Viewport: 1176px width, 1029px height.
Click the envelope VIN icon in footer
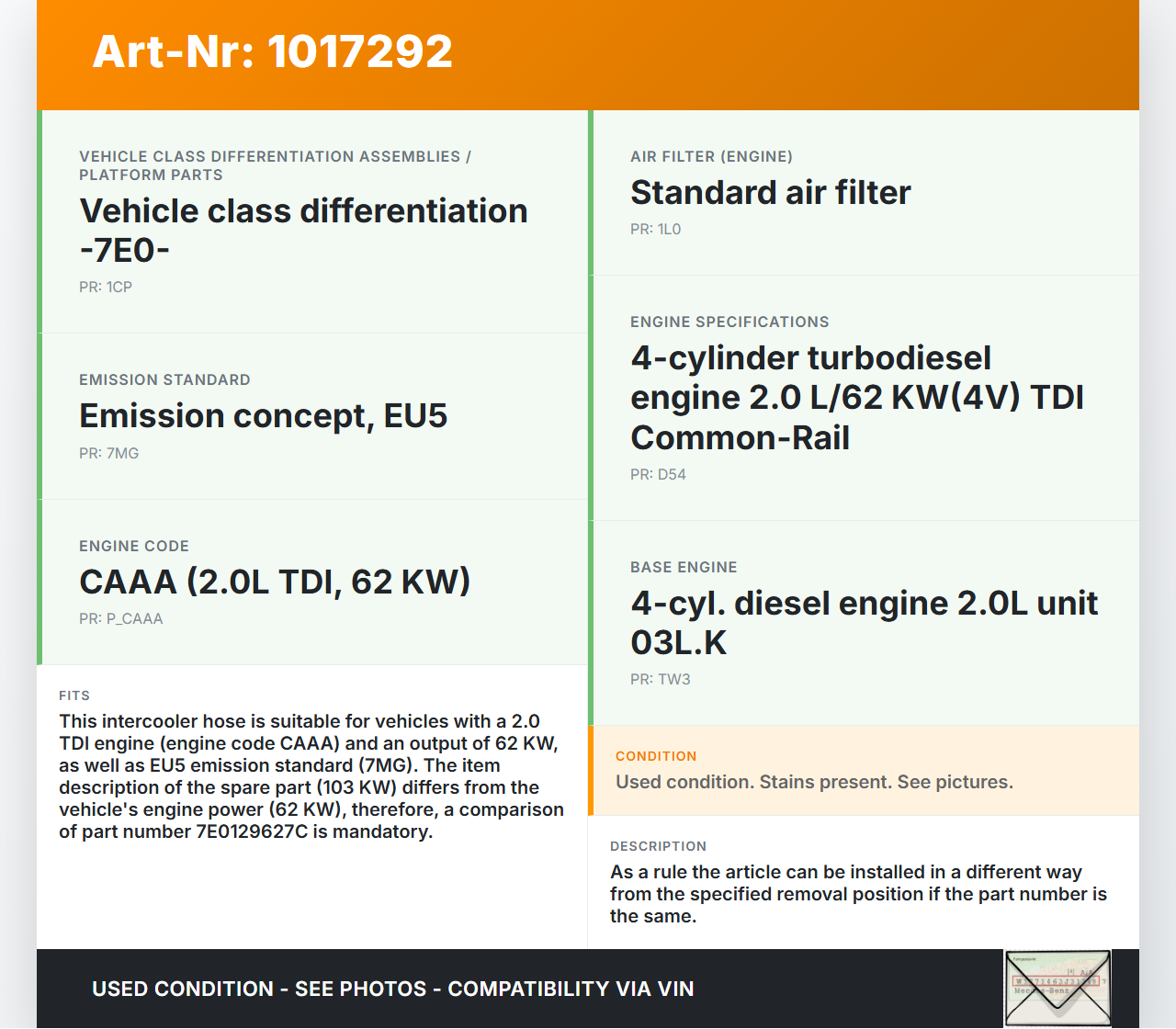click(1057, 988)
